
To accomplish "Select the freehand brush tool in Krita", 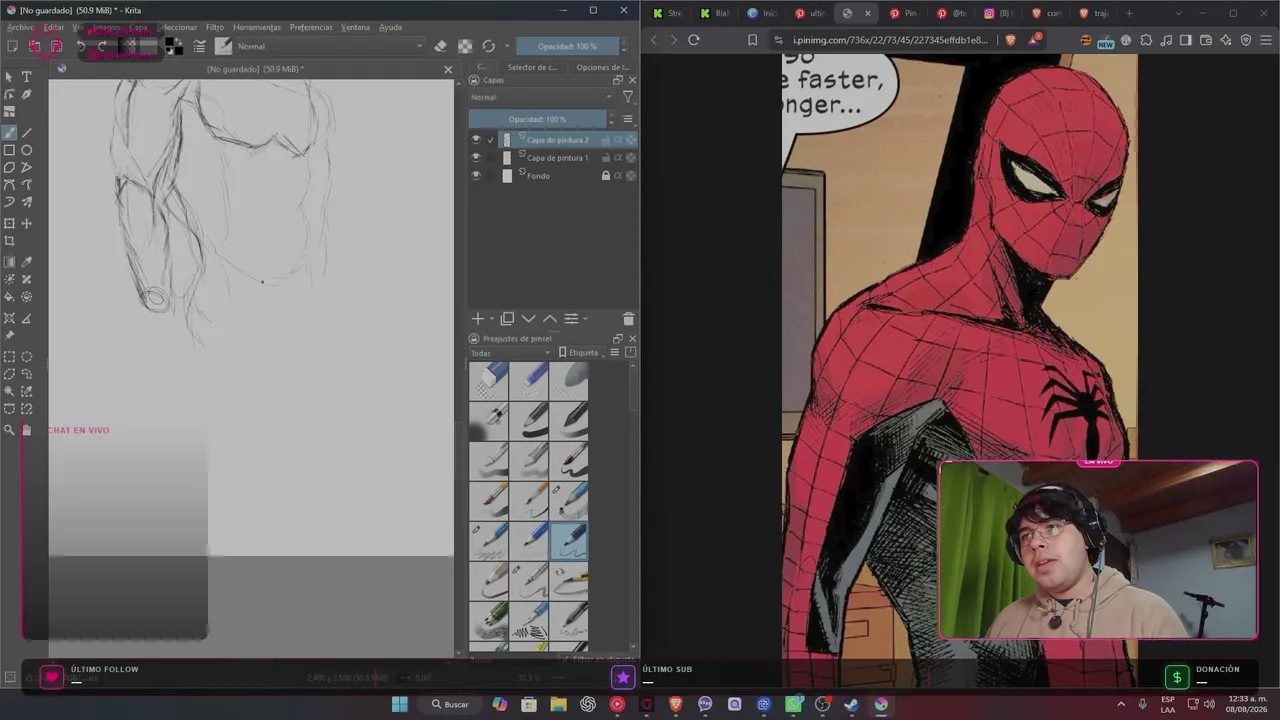I will pyautogui.click(x=9, y=132).
